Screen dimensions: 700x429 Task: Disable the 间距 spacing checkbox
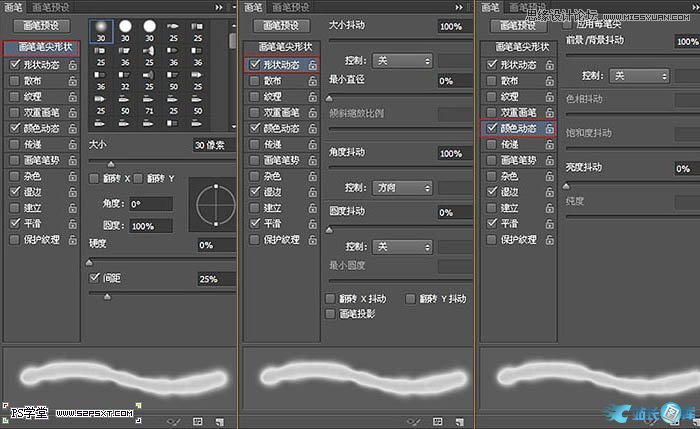coord(95,277)
